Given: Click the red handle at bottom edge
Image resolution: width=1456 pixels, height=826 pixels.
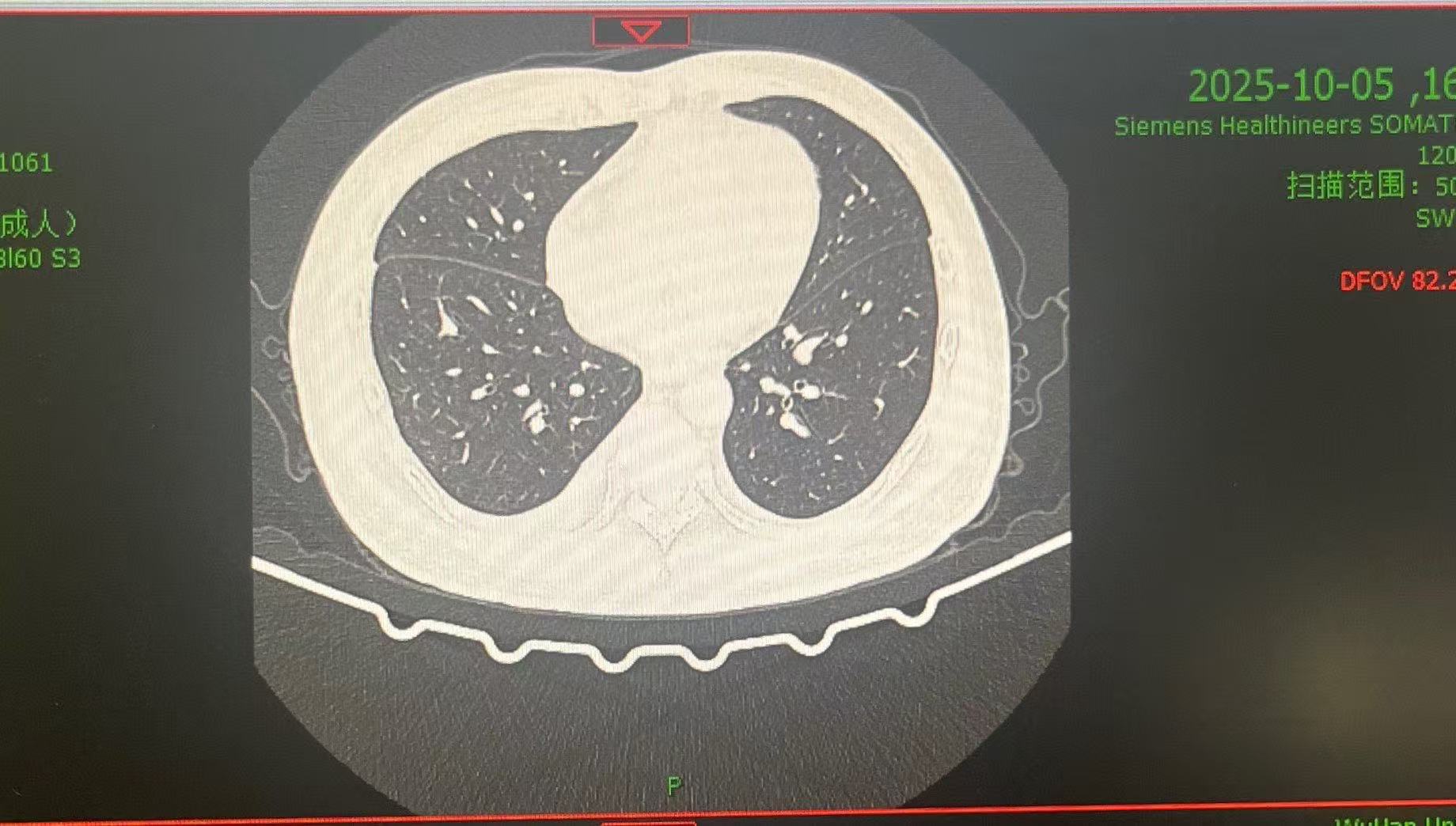Looking at the screenshot, I should pyautogui.click(x=647, y=823).
